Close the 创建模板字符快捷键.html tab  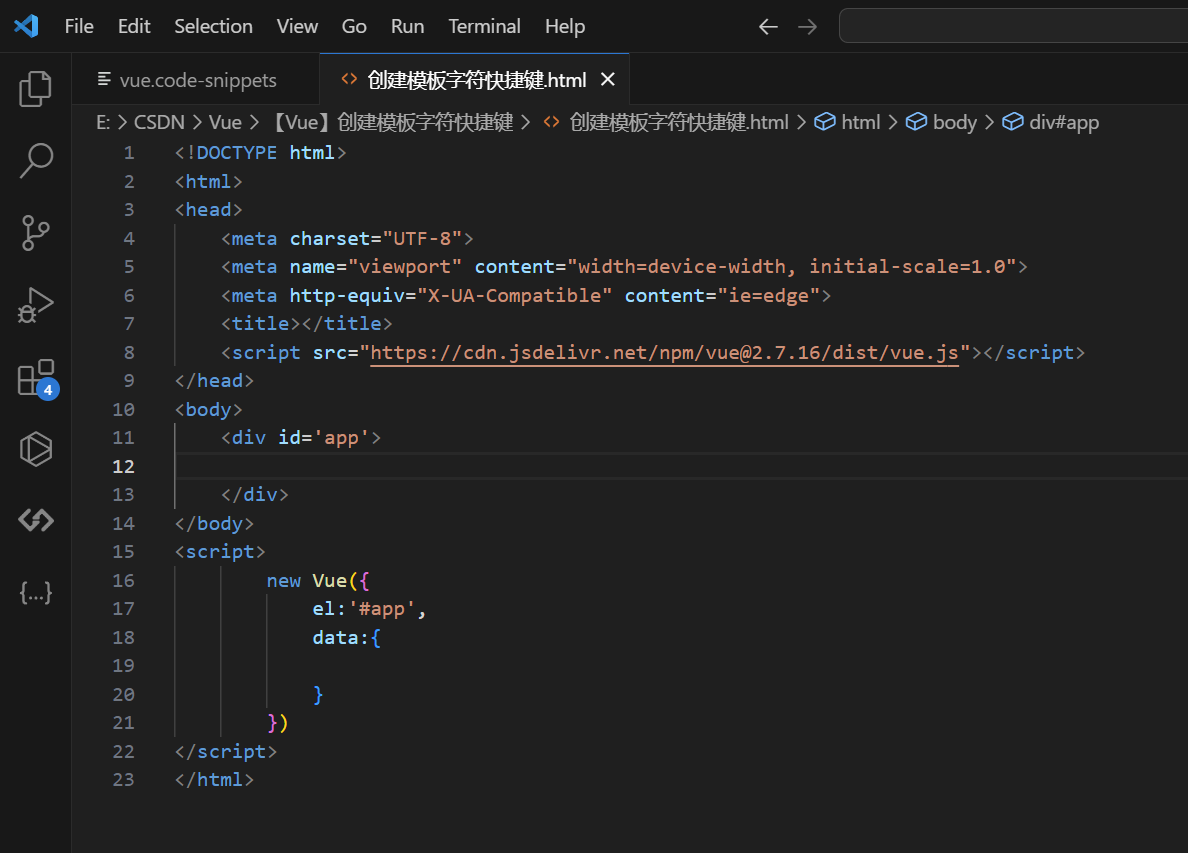608,80
